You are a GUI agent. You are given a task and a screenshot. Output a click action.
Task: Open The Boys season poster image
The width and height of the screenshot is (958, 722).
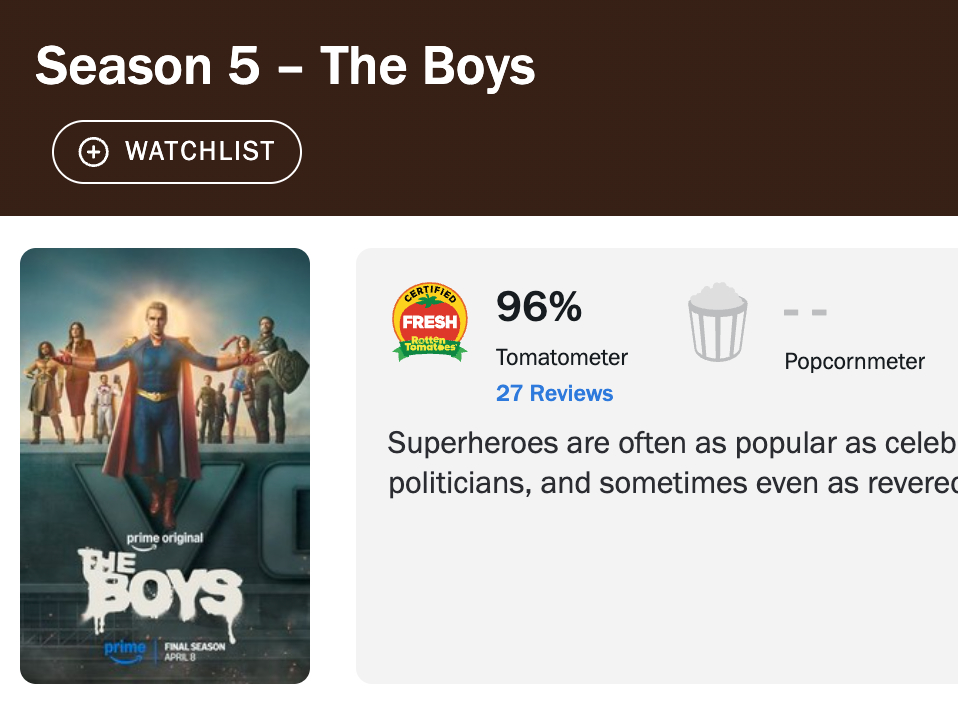coord(165,465)
